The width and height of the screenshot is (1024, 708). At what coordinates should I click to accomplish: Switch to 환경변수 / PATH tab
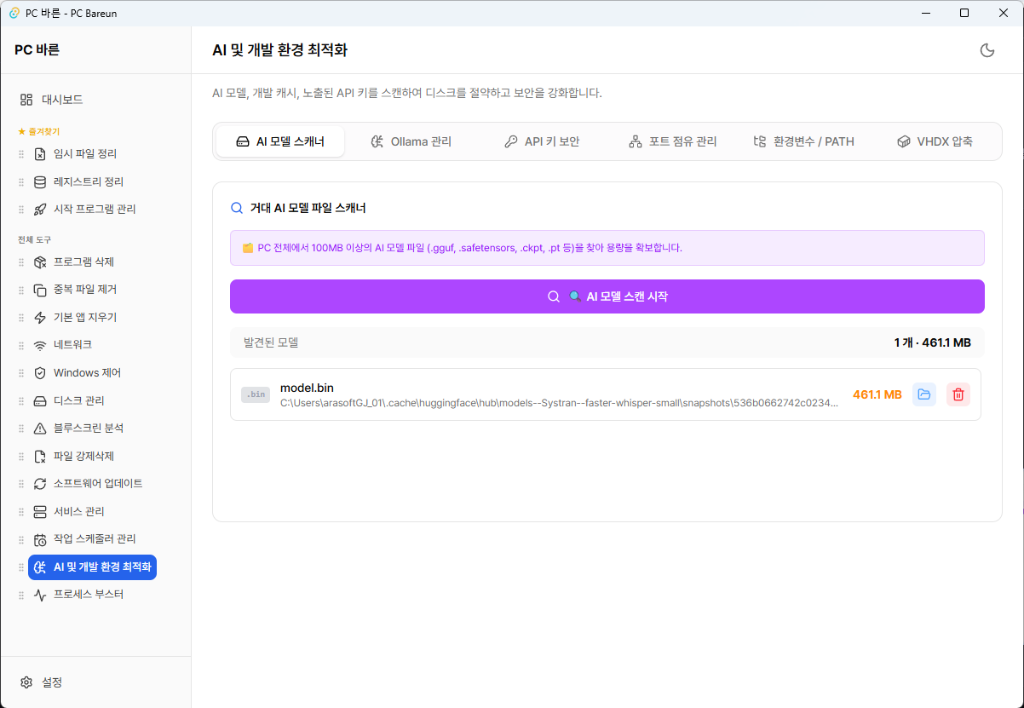pos(803,142)
